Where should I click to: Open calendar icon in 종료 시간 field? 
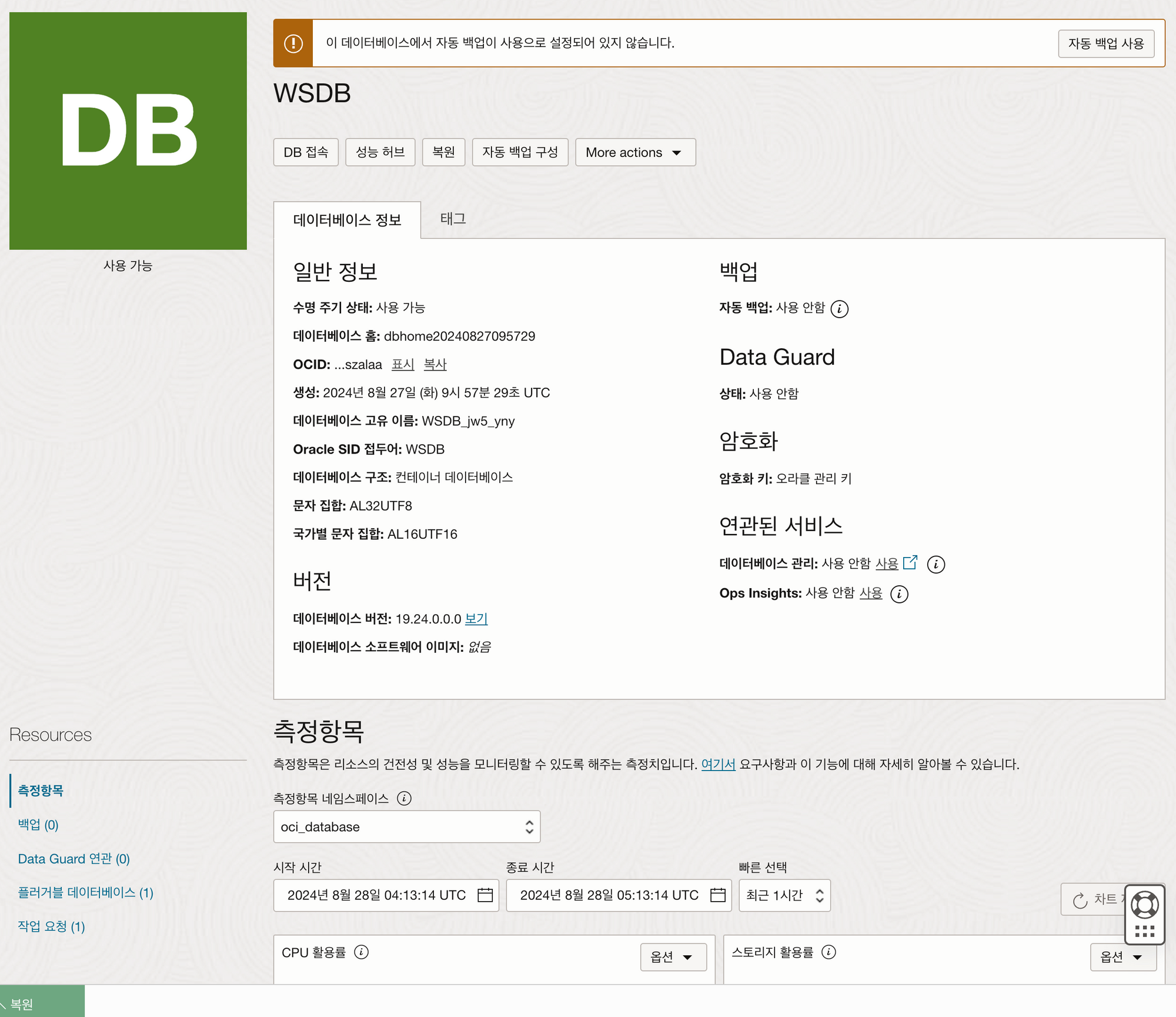(x=718, y=895)
